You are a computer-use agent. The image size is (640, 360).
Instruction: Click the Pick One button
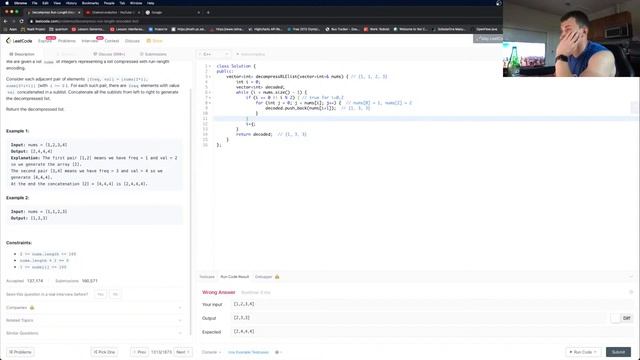104,352
